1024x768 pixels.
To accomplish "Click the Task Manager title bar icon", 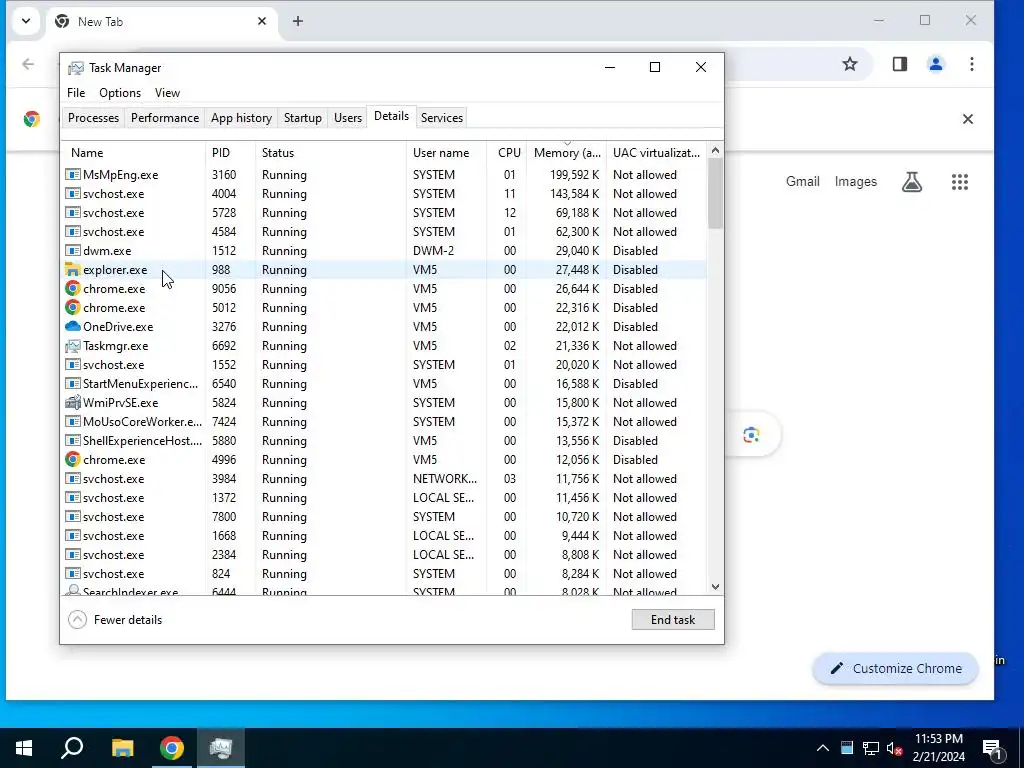I will click(x=76, y=68).
